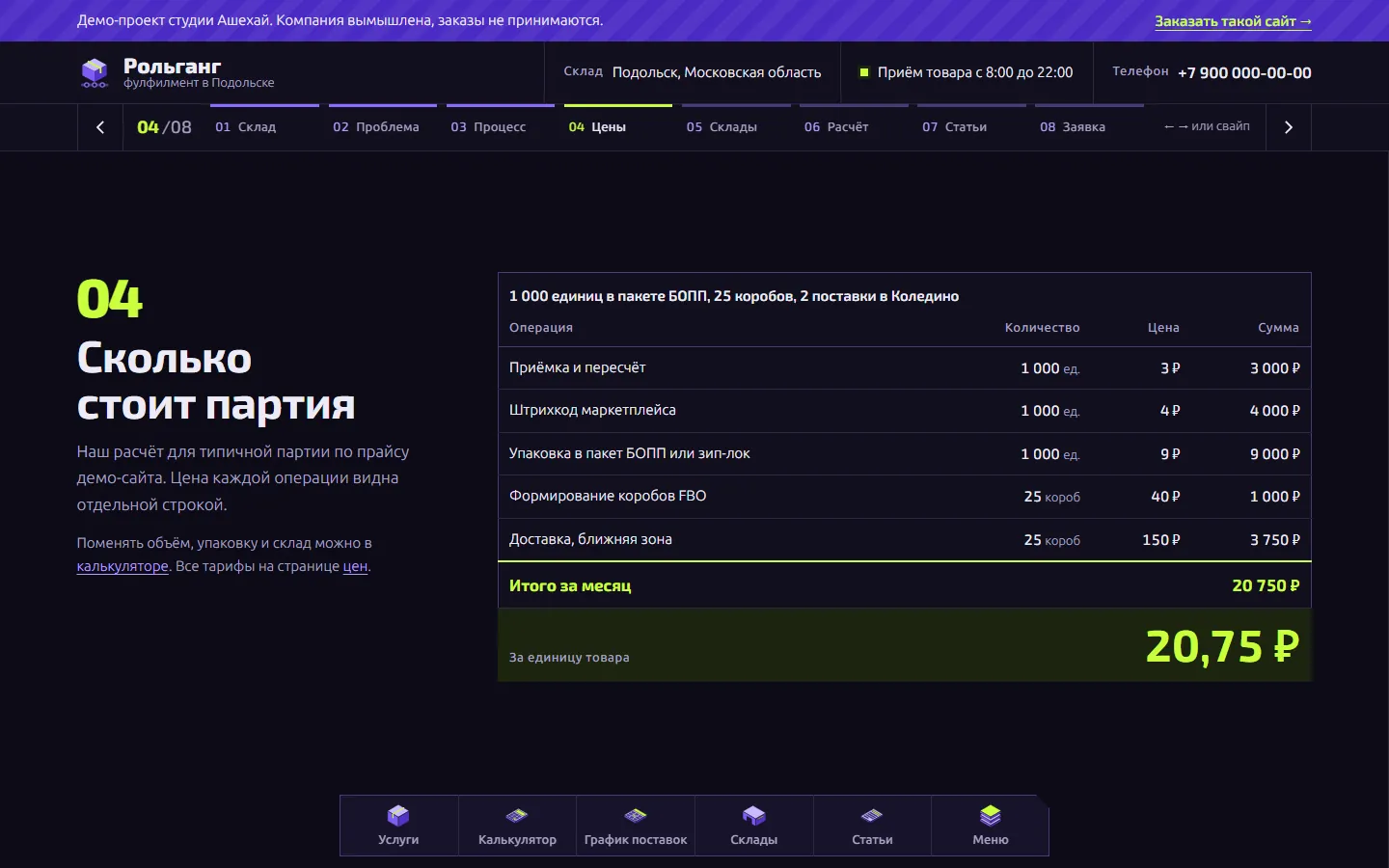Click row Доставка, ближняя зона
1389x868 pixels.
pos(904,540)
